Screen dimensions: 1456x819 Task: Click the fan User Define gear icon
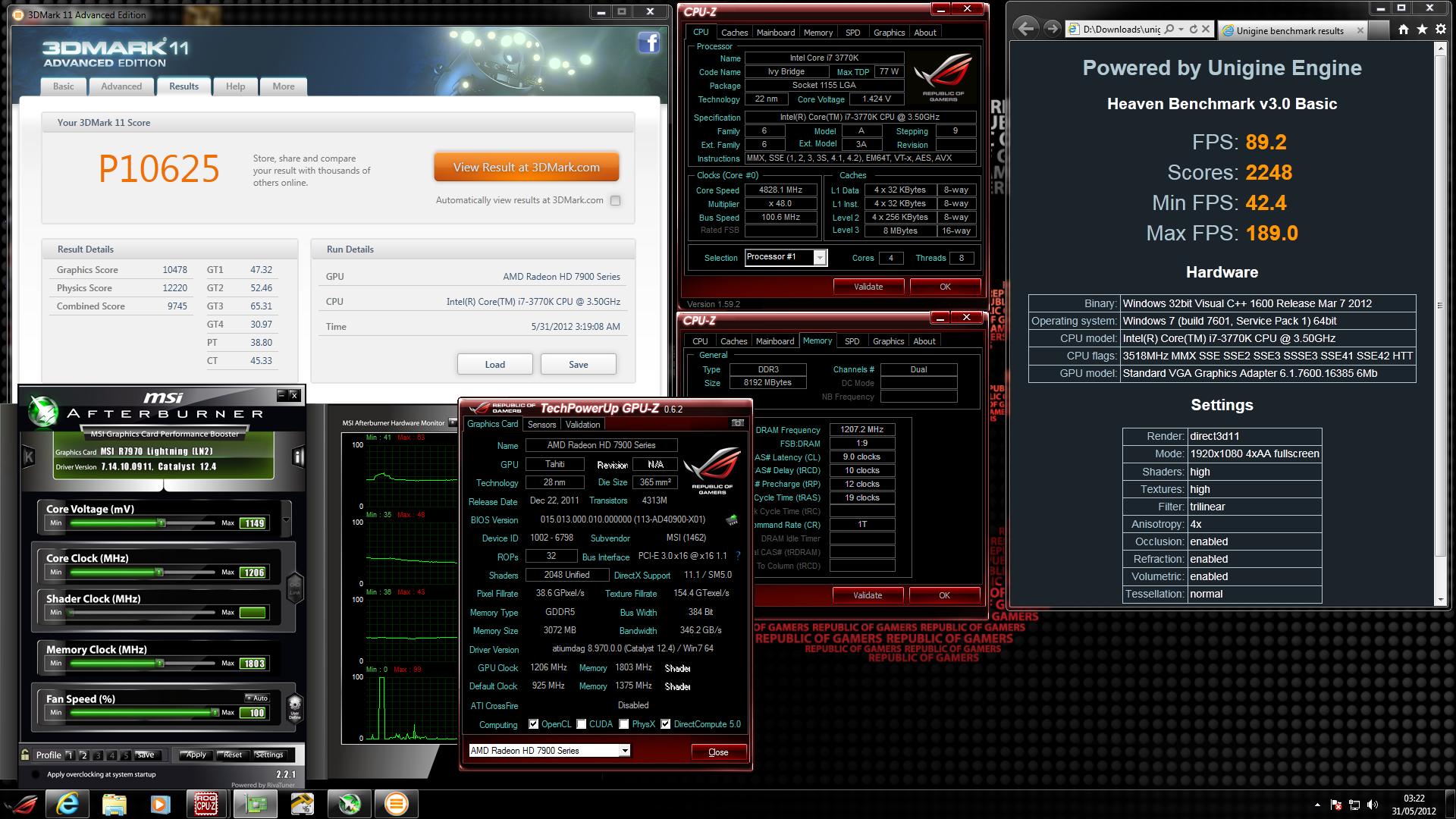[295, 706]
